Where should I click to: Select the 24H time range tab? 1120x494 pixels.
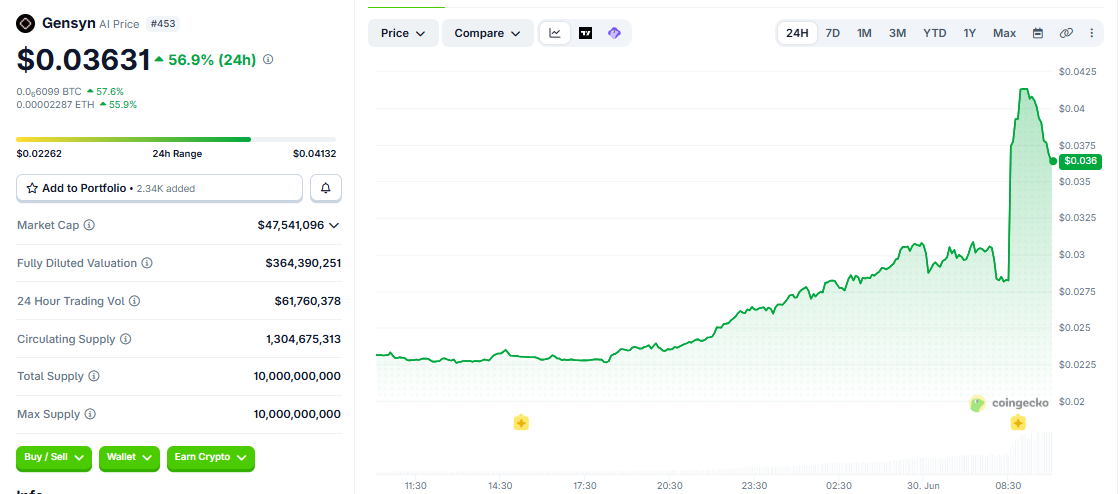tap(797, 33)
